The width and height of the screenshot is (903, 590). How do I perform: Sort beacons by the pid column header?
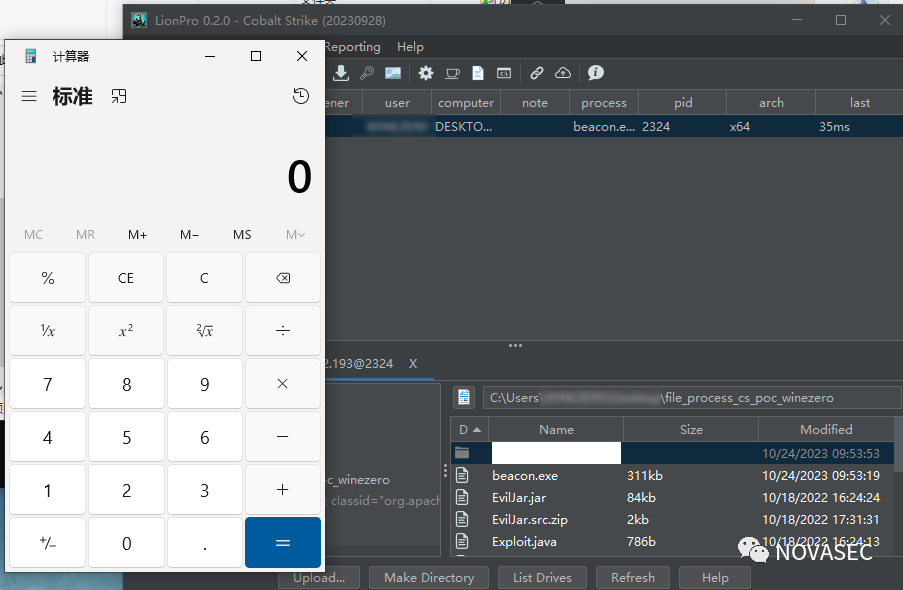pos(682,103)
